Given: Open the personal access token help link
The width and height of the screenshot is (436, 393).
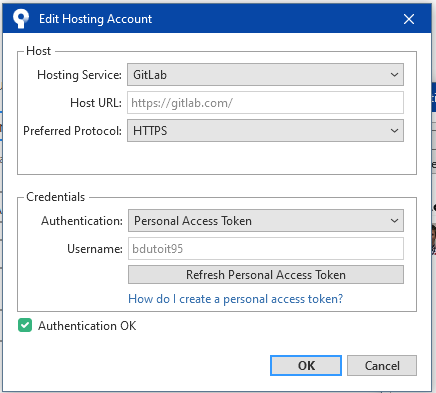Looking at the screenshot, I should coord(235,299).
